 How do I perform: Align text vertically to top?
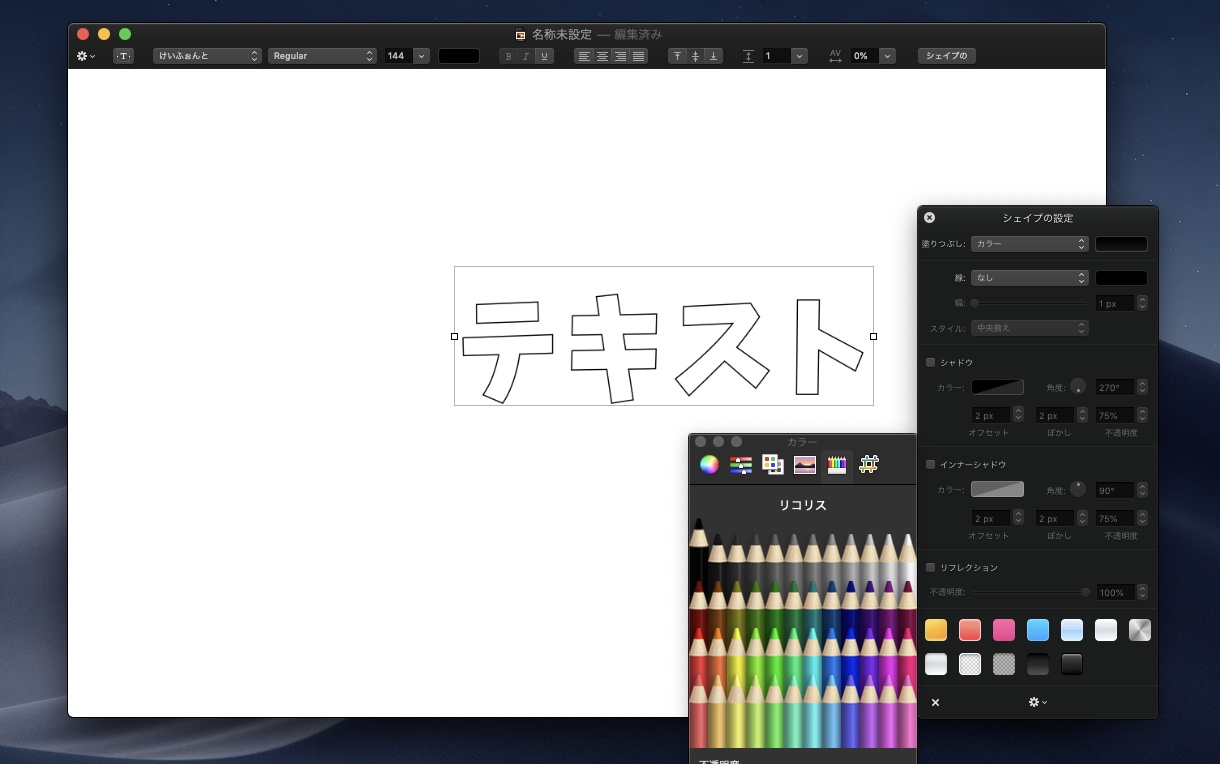pyautogui.click(x=677, y=56)
